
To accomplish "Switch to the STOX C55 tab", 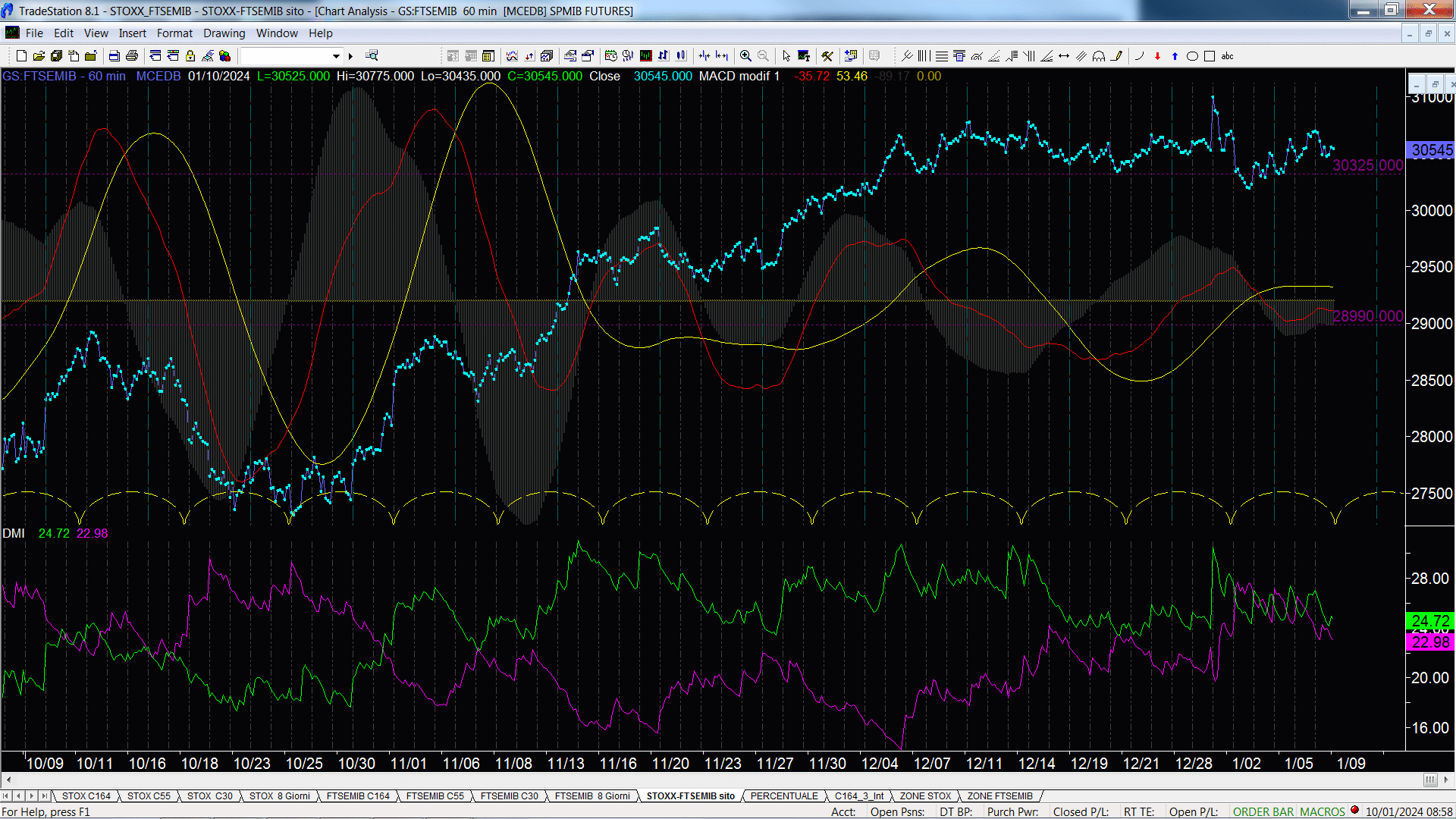I will point(149,795).
